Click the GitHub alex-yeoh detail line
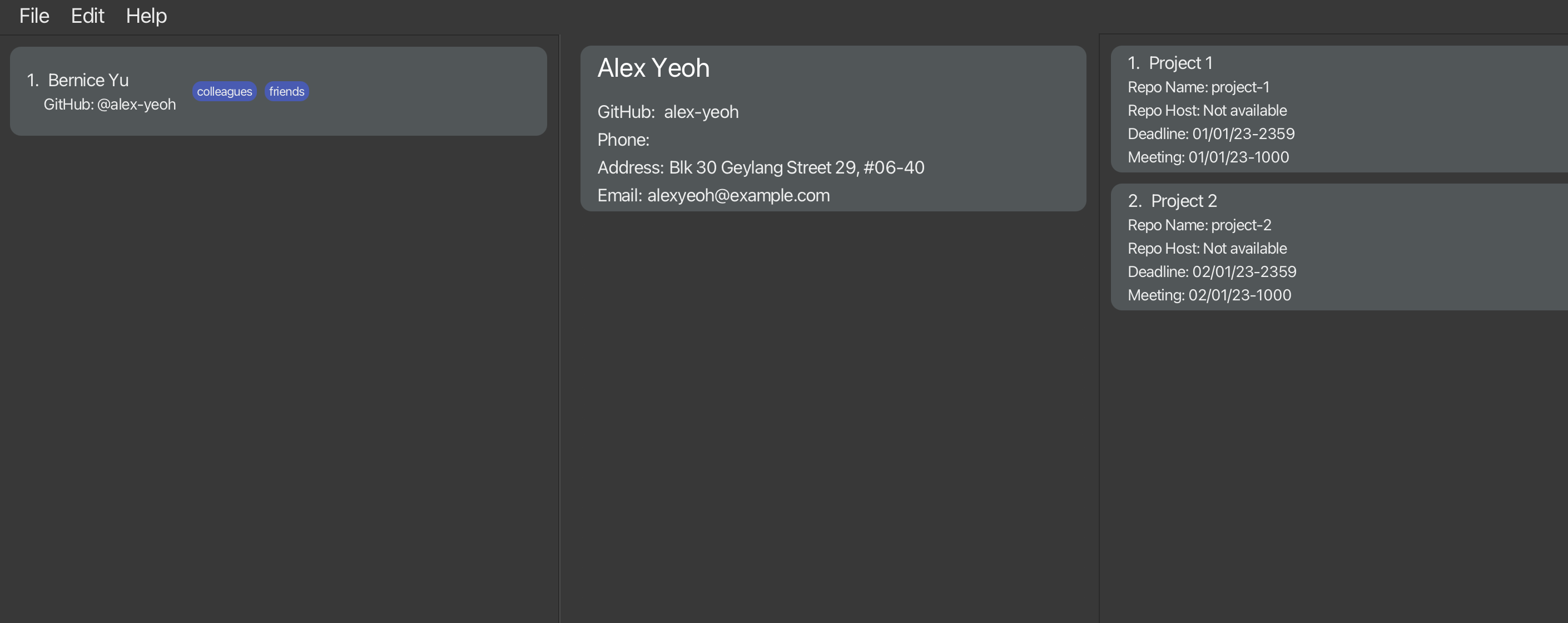The height and width of the screenshot is (623, 1568). click(x=668, y=112)
